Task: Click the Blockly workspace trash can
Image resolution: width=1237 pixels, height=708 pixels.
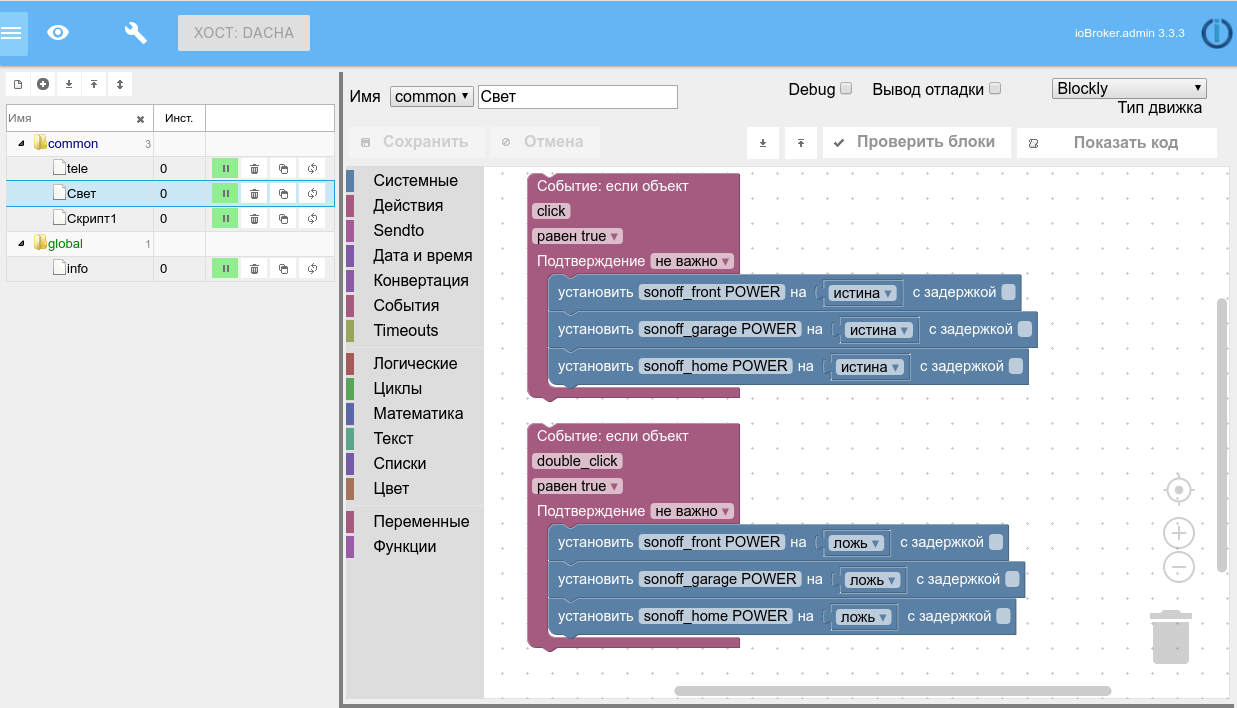Action: (1170, 636)
